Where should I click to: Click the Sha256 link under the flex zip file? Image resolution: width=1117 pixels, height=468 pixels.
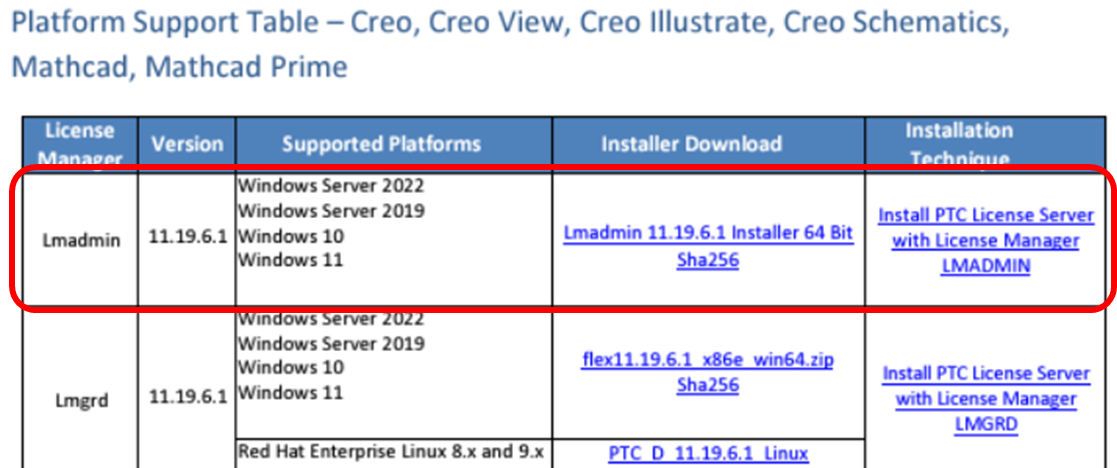pos(707,385)
